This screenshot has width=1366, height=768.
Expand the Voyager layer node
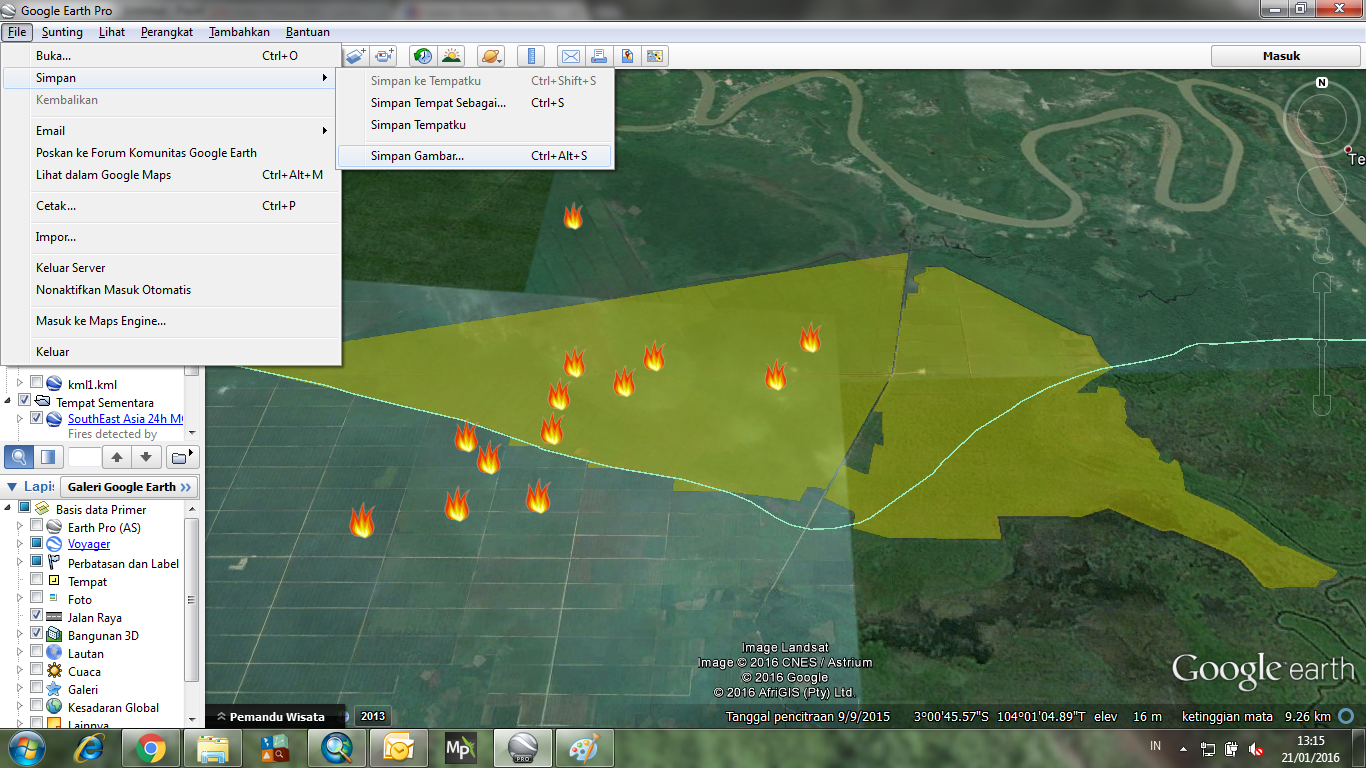[x=19, y=545]
